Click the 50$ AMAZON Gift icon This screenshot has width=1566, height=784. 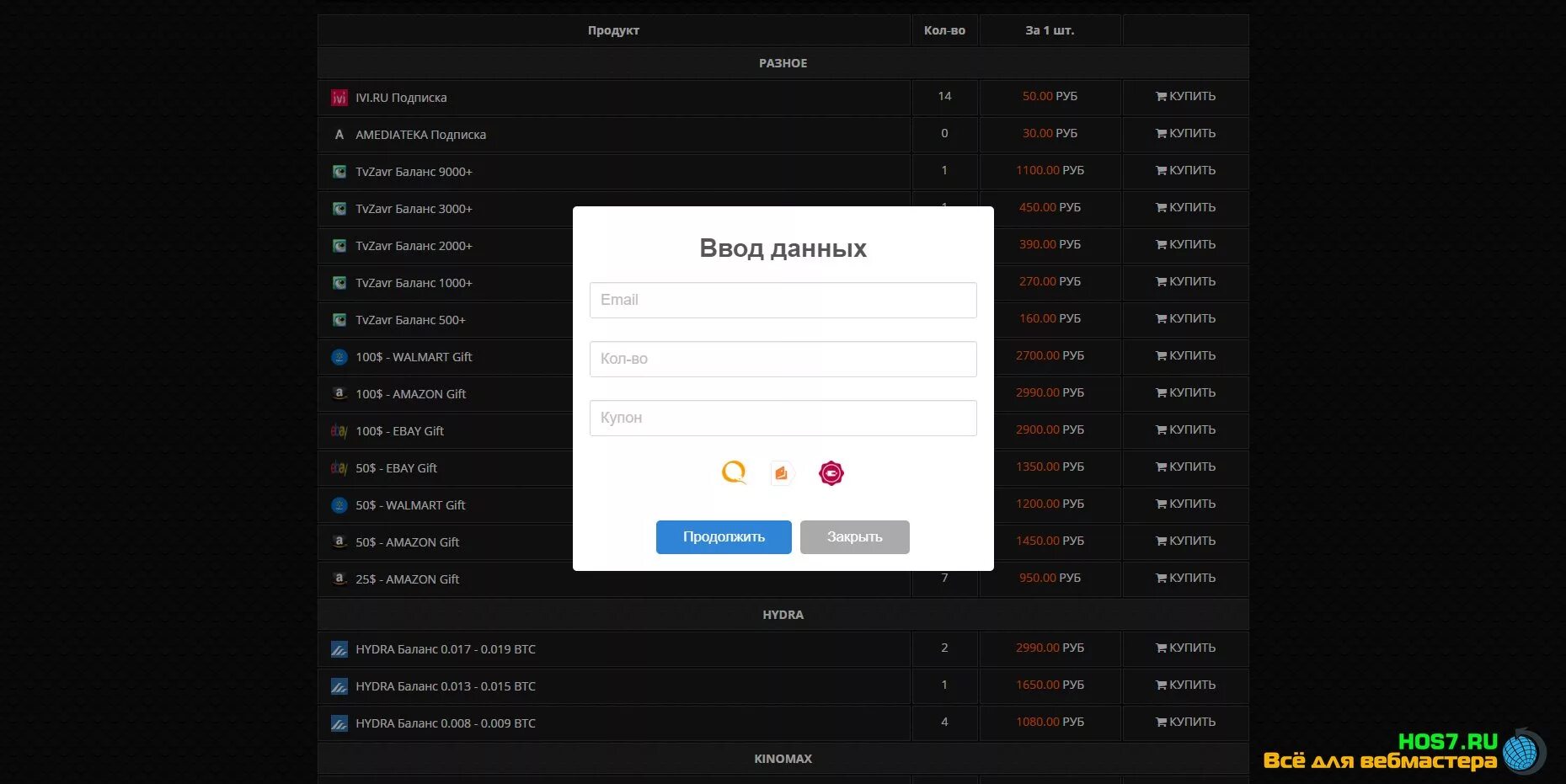click(x=339, y=542)
